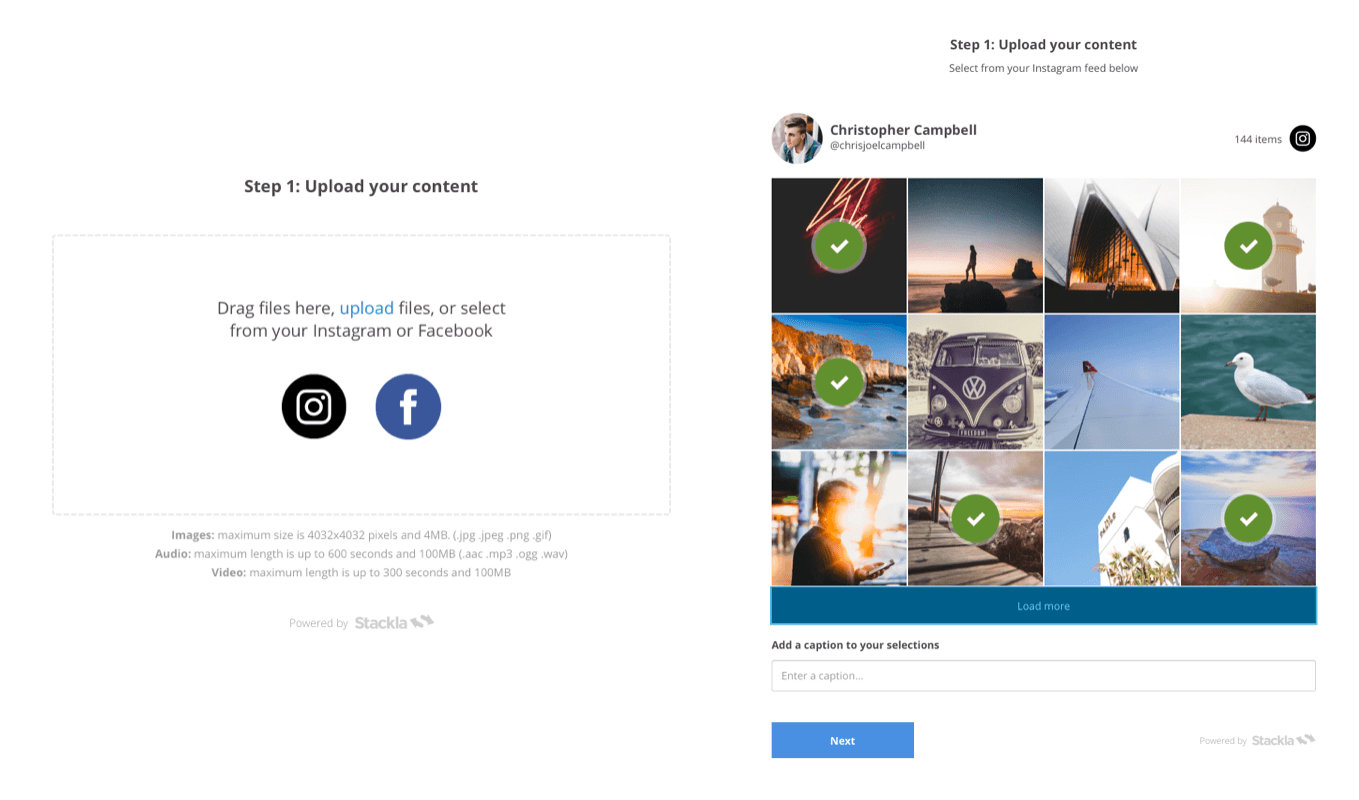
Task: Choose the Sydney Opera House photo
Action: click(1112, 246)
